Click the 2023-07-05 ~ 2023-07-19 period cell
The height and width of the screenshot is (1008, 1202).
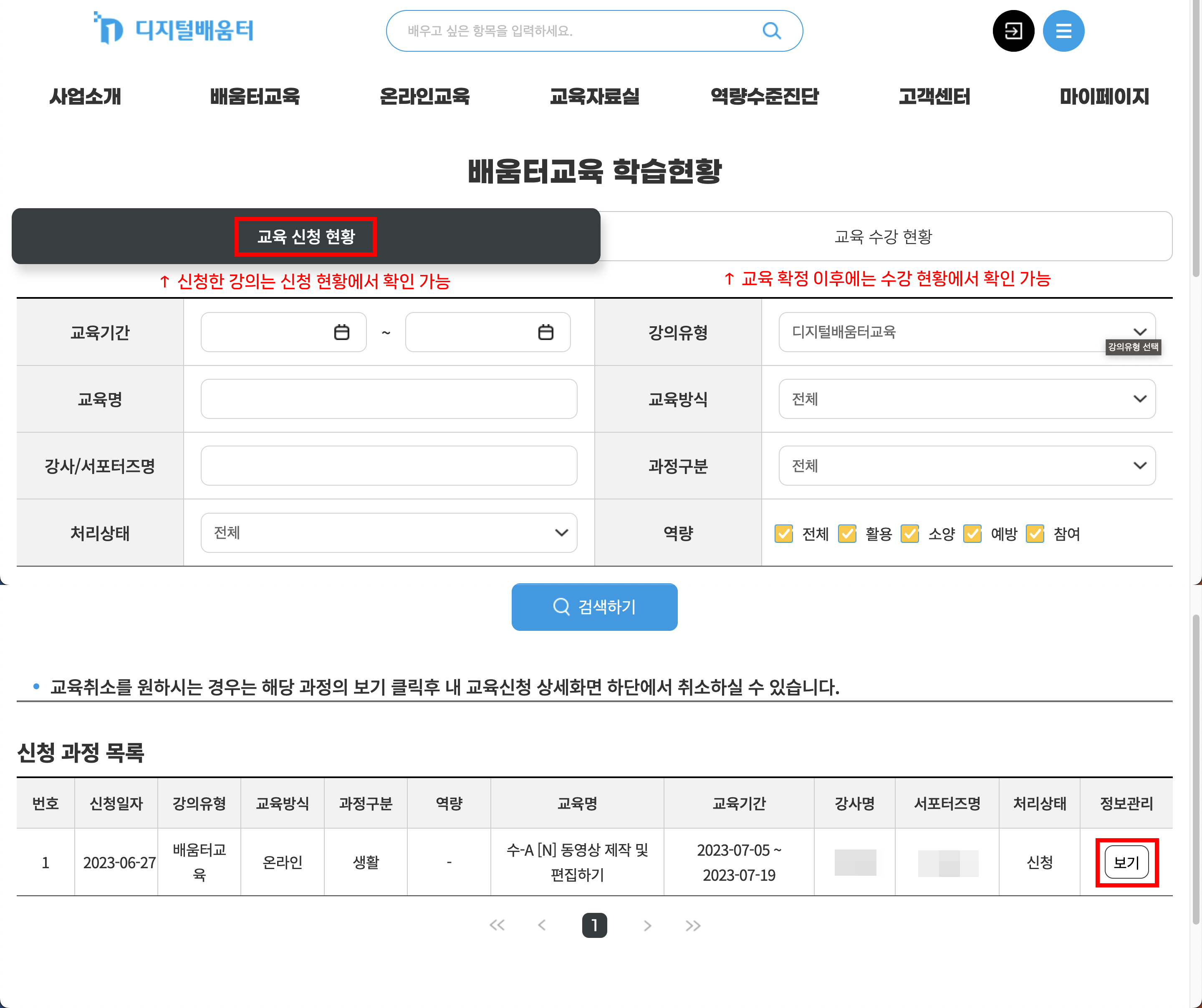coord(739,862)
